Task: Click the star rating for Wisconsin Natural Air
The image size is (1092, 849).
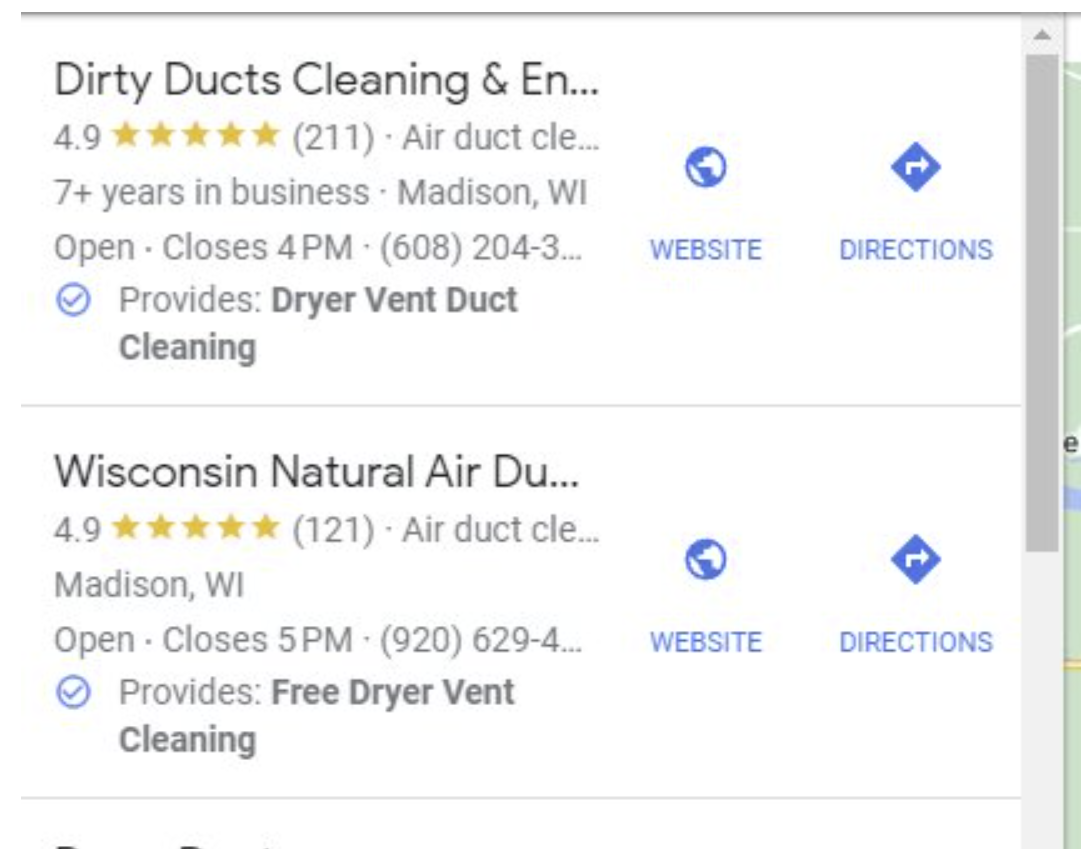Action: click(194, 528)
